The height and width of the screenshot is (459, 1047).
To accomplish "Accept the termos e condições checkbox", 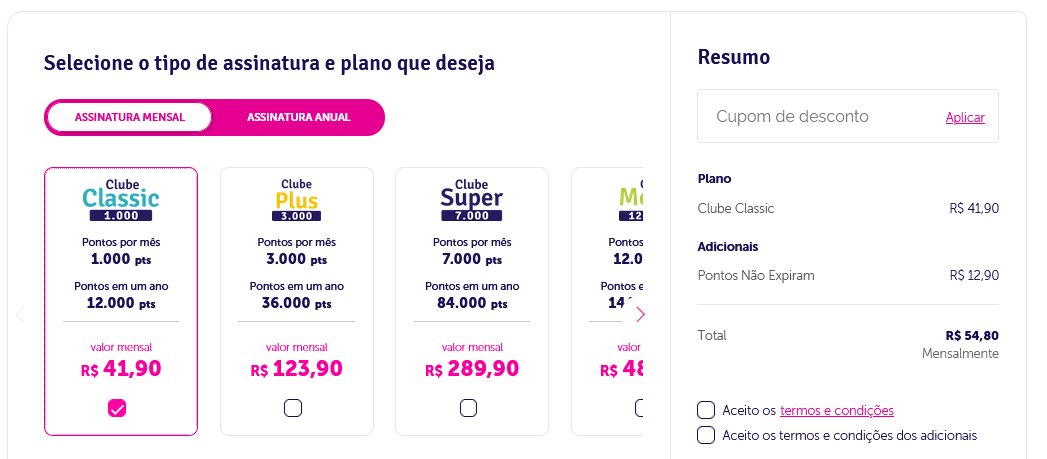I will (706, 410).
